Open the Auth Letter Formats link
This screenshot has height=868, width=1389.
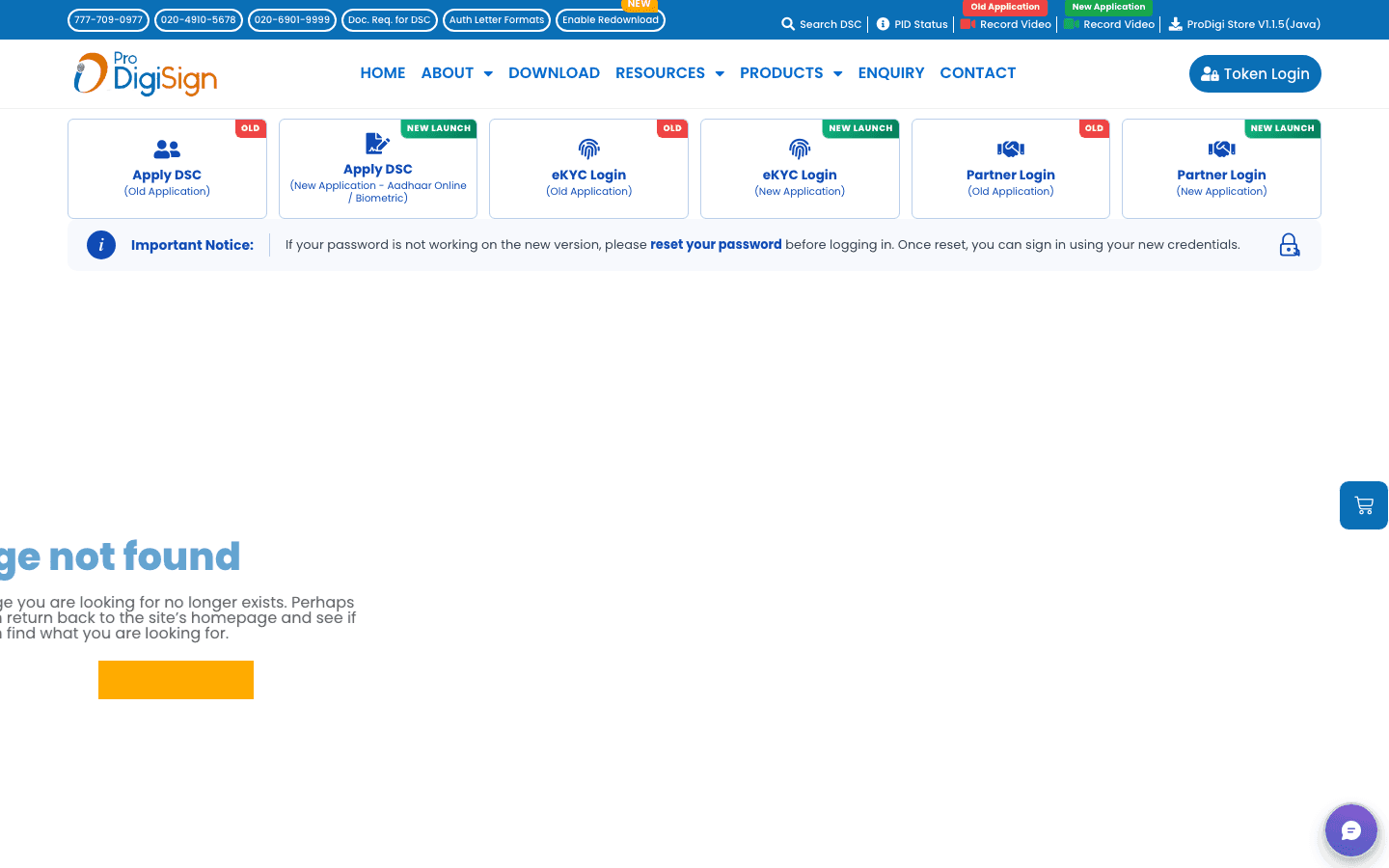(x=497, y=20)
